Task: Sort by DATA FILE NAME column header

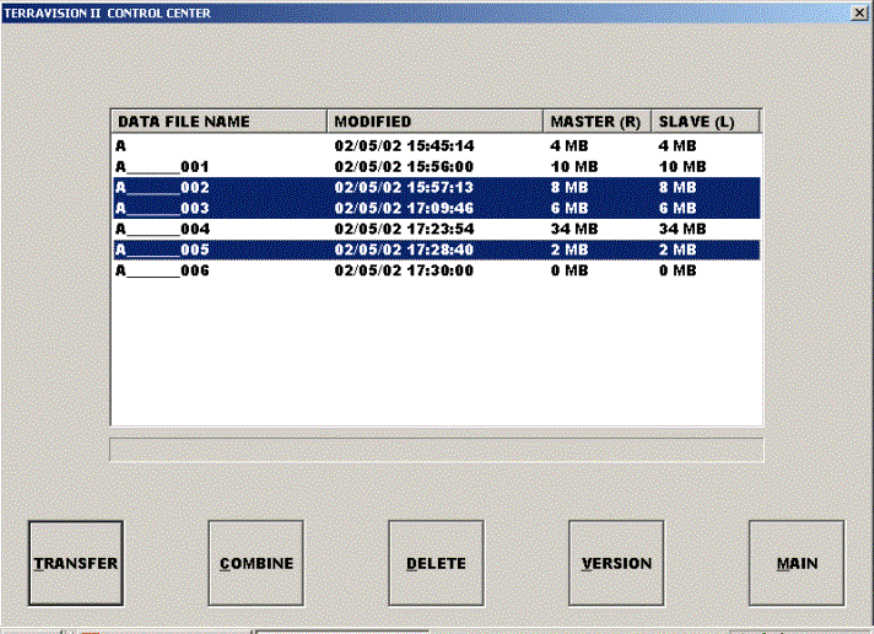Action: coord(219,122)
